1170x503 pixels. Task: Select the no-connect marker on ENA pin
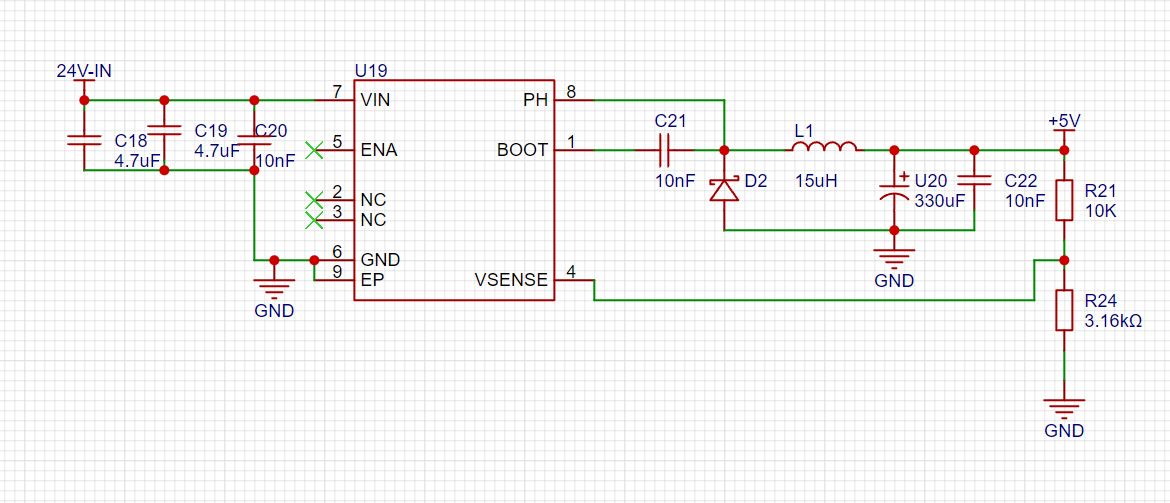pos(315,150)
